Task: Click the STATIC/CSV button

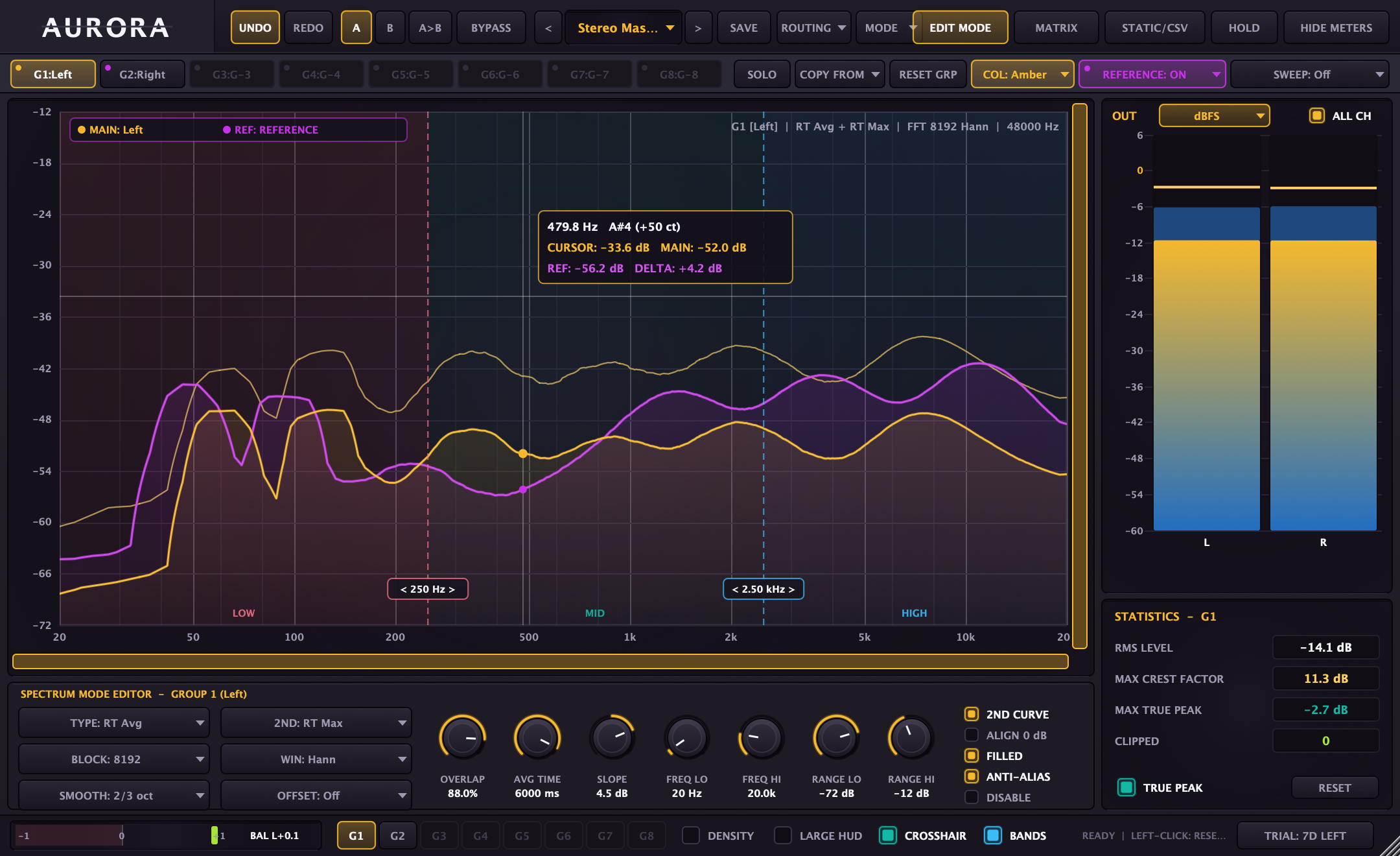Action: [1155, 28]
